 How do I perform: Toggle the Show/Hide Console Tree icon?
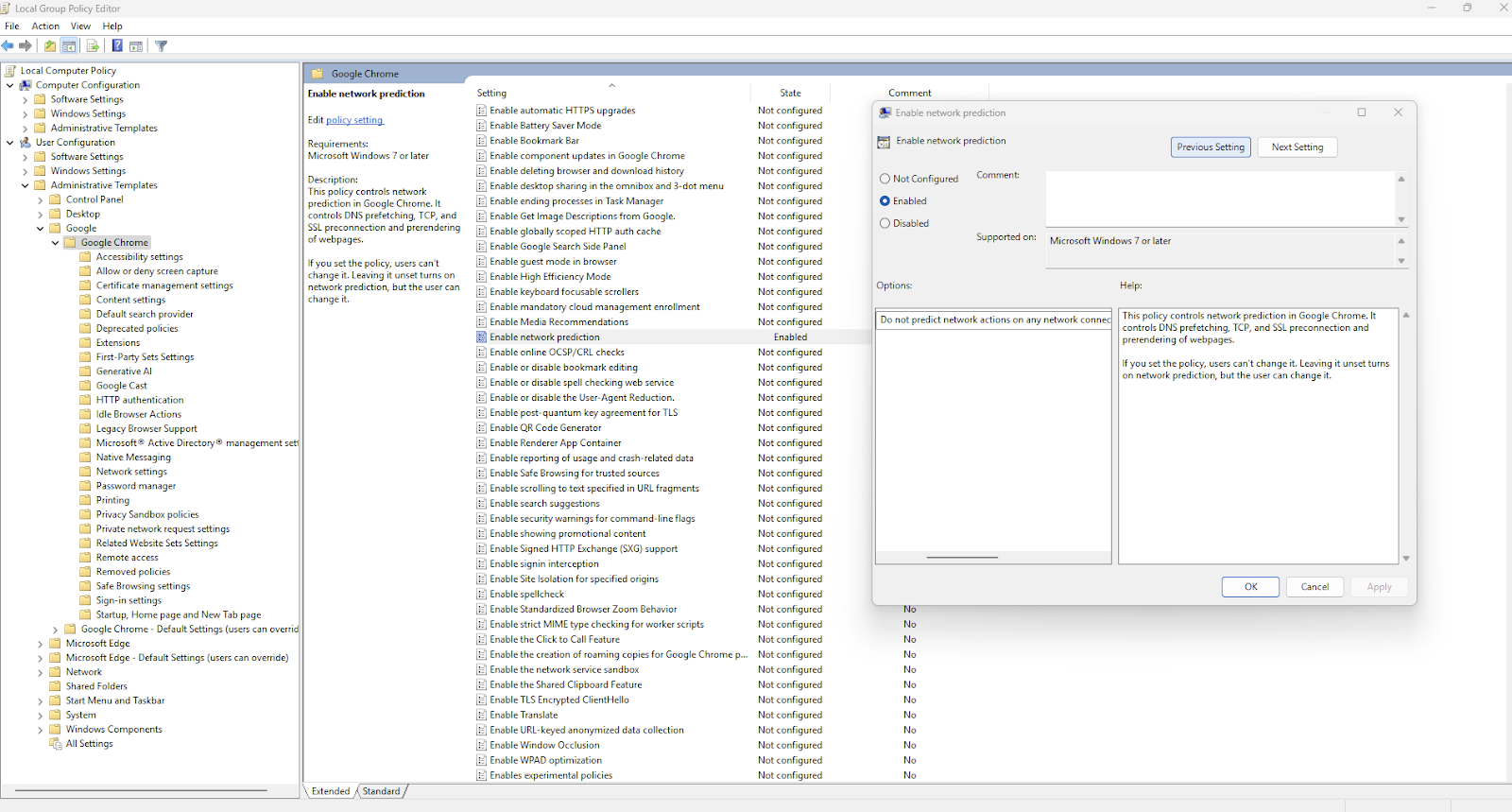[69, 45]
